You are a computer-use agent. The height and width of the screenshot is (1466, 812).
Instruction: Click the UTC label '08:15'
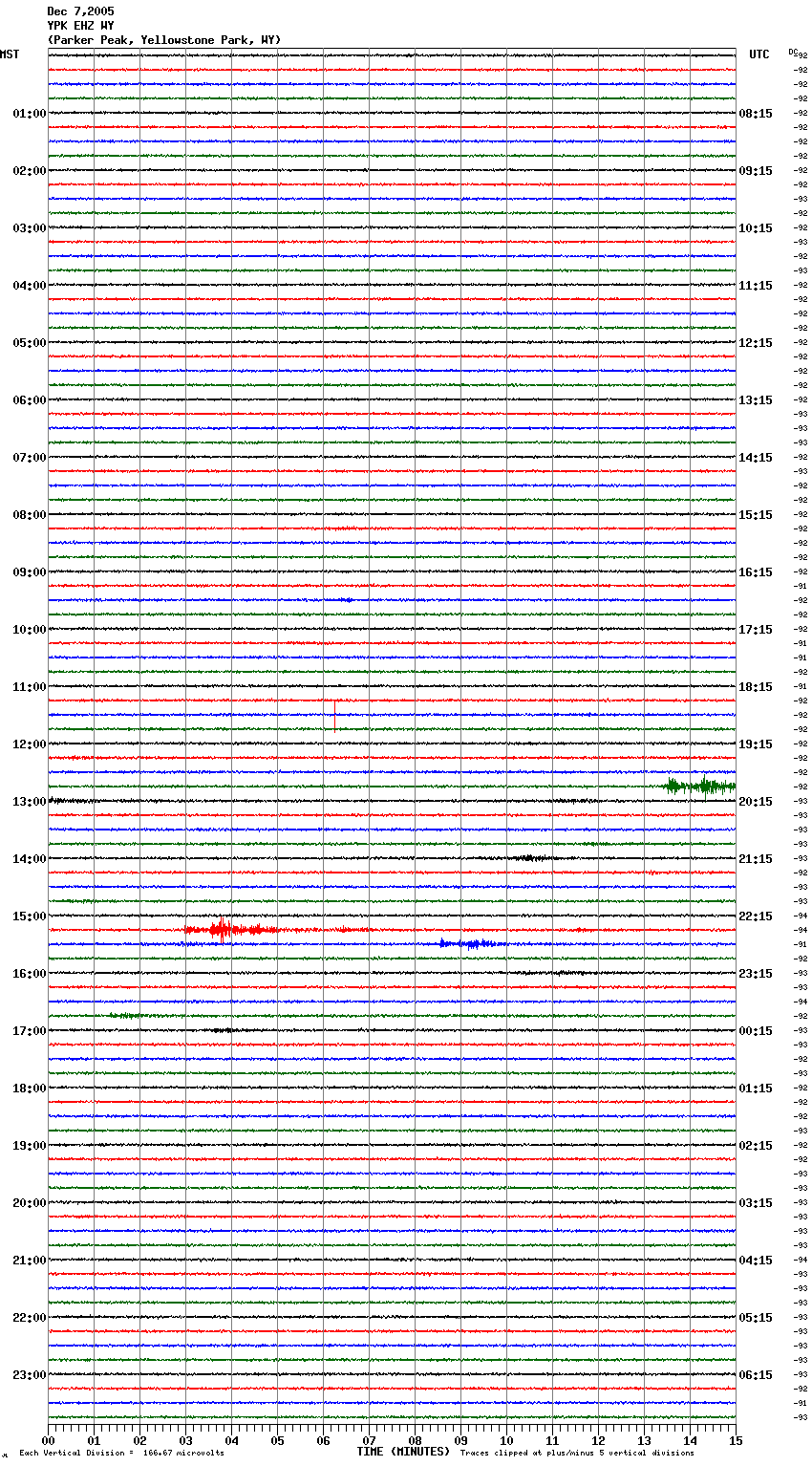(756, 114)
